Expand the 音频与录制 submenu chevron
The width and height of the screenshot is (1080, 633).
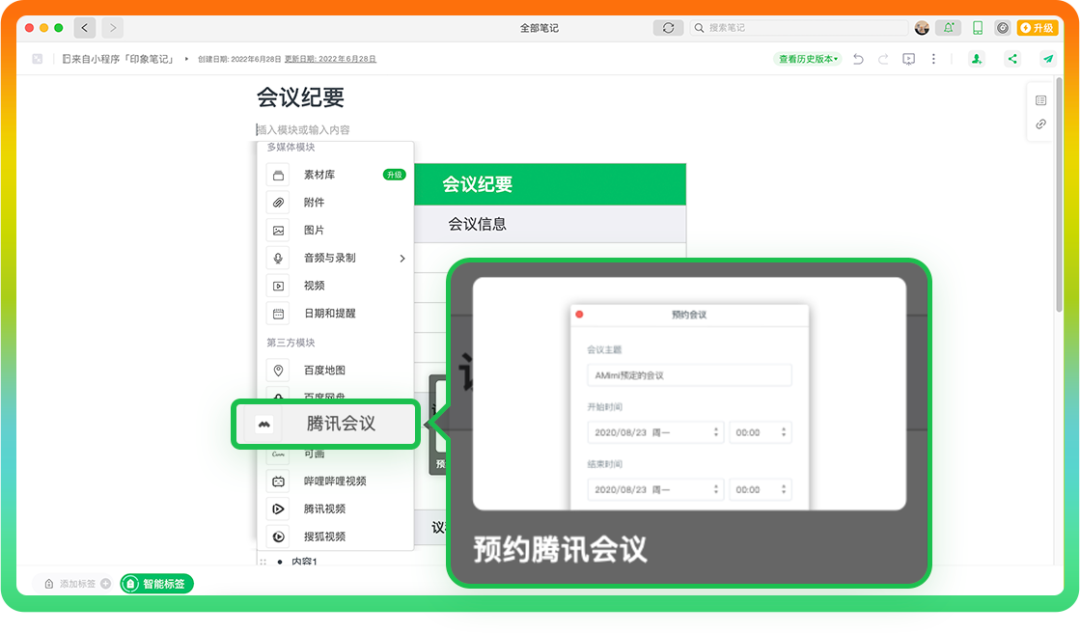pyautogui.click(x=402, y=258)
